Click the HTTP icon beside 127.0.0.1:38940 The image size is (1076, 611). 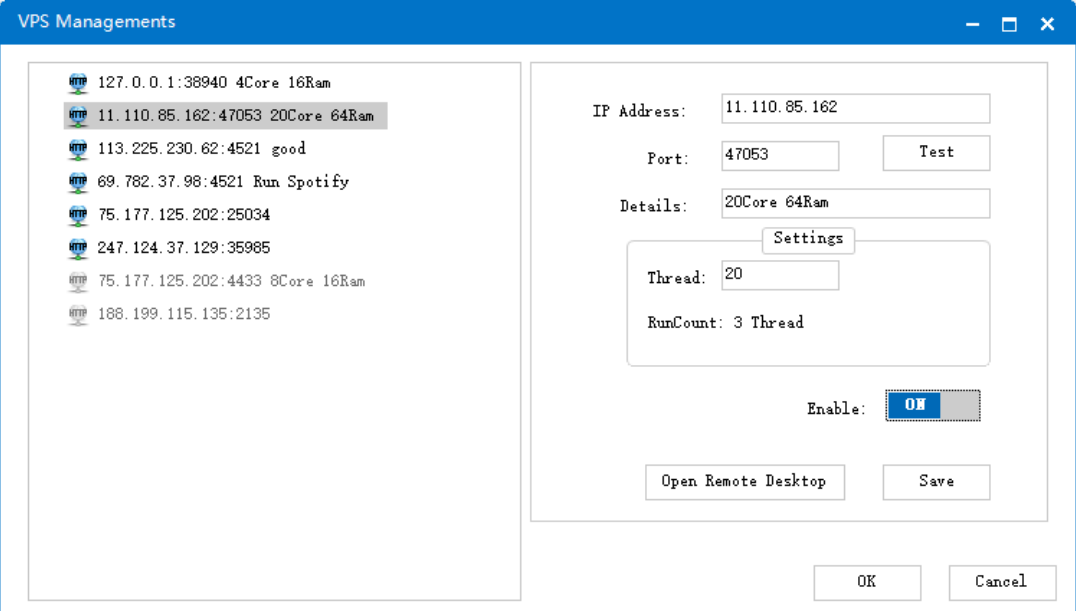[78, 83]
